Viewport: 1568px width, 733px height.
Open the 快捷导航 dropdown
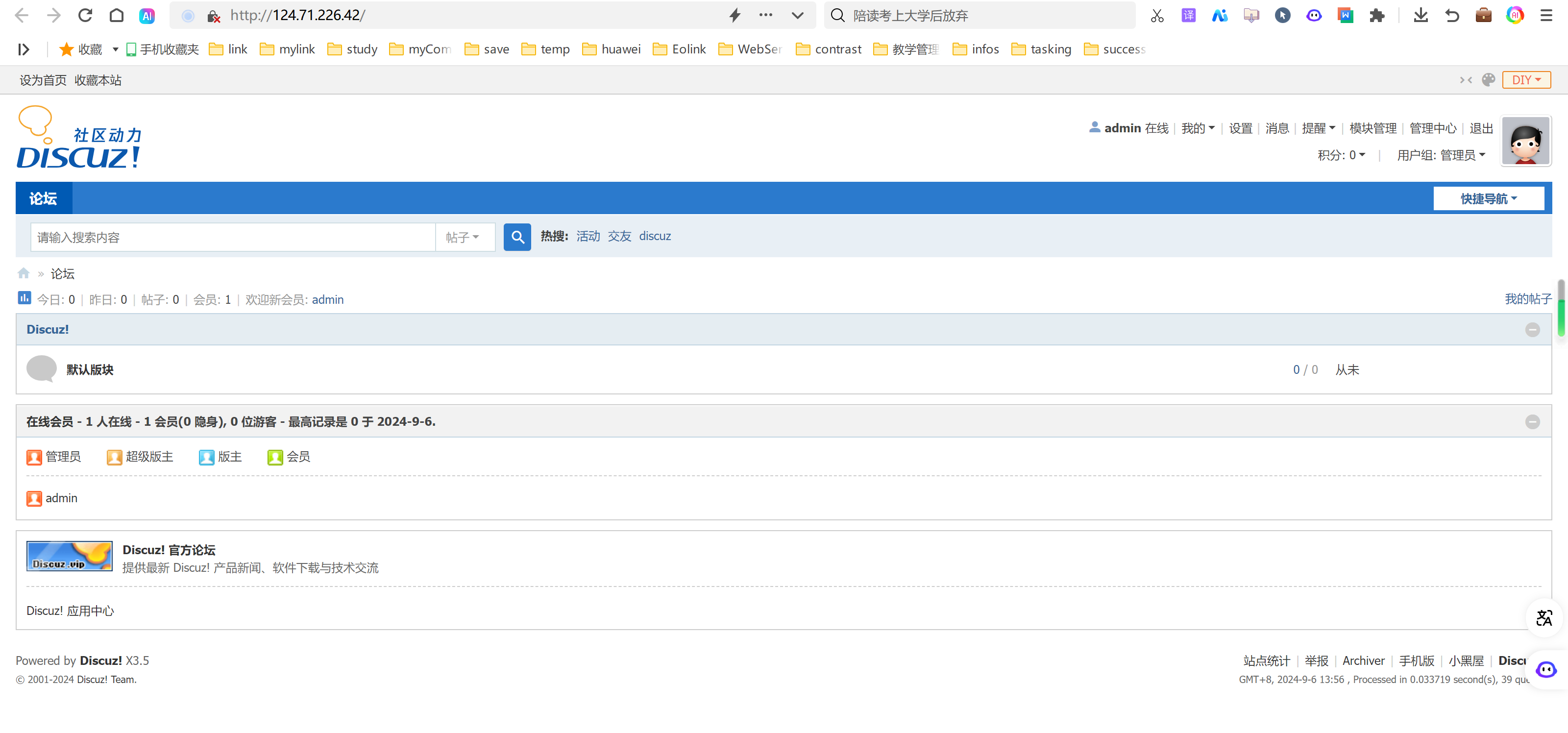pos(1488,198)
